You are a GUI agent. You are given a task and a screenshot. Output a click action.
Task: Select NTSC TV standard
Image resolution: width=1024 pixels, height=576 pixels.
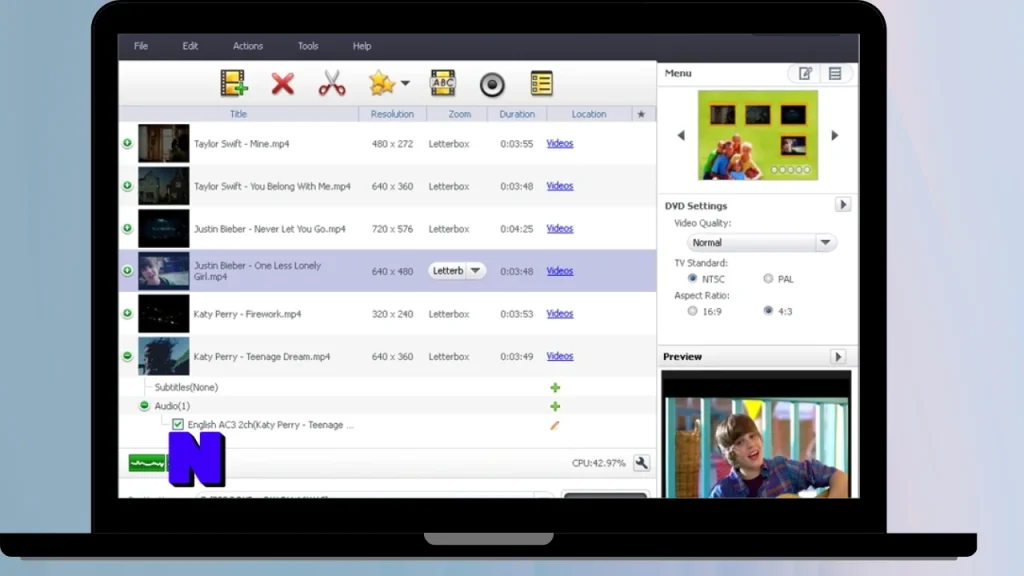click(692, 279)
